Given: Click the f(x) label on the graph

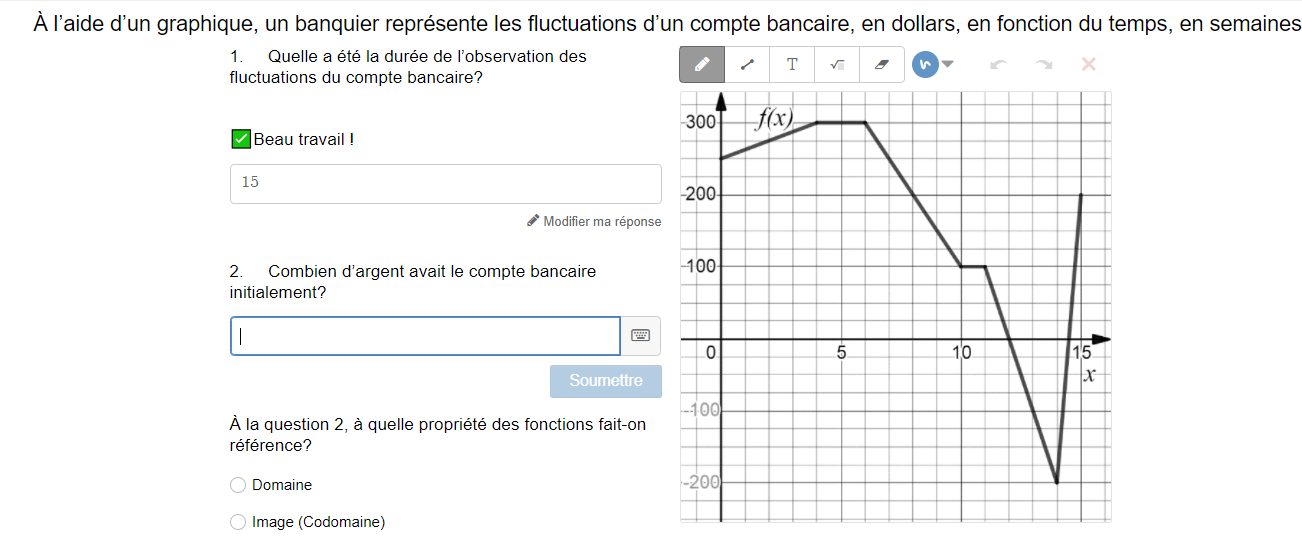Looking at the screenshot, I should [x=774, y=119].
